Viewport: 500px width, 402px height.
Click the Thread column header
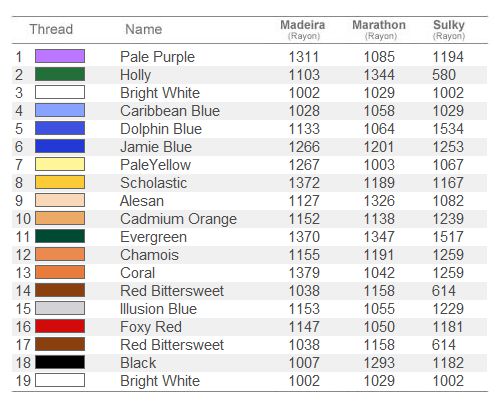(51, 29)
